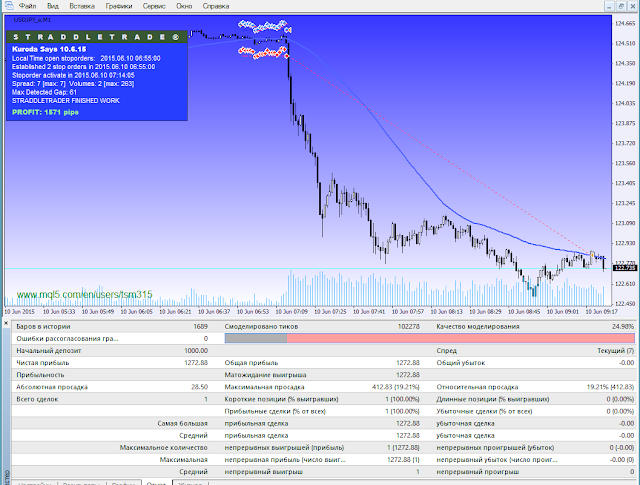640x485 pixels.
Task: Click the 'Матожидание выигрыша' label
Action: [265, 374]
